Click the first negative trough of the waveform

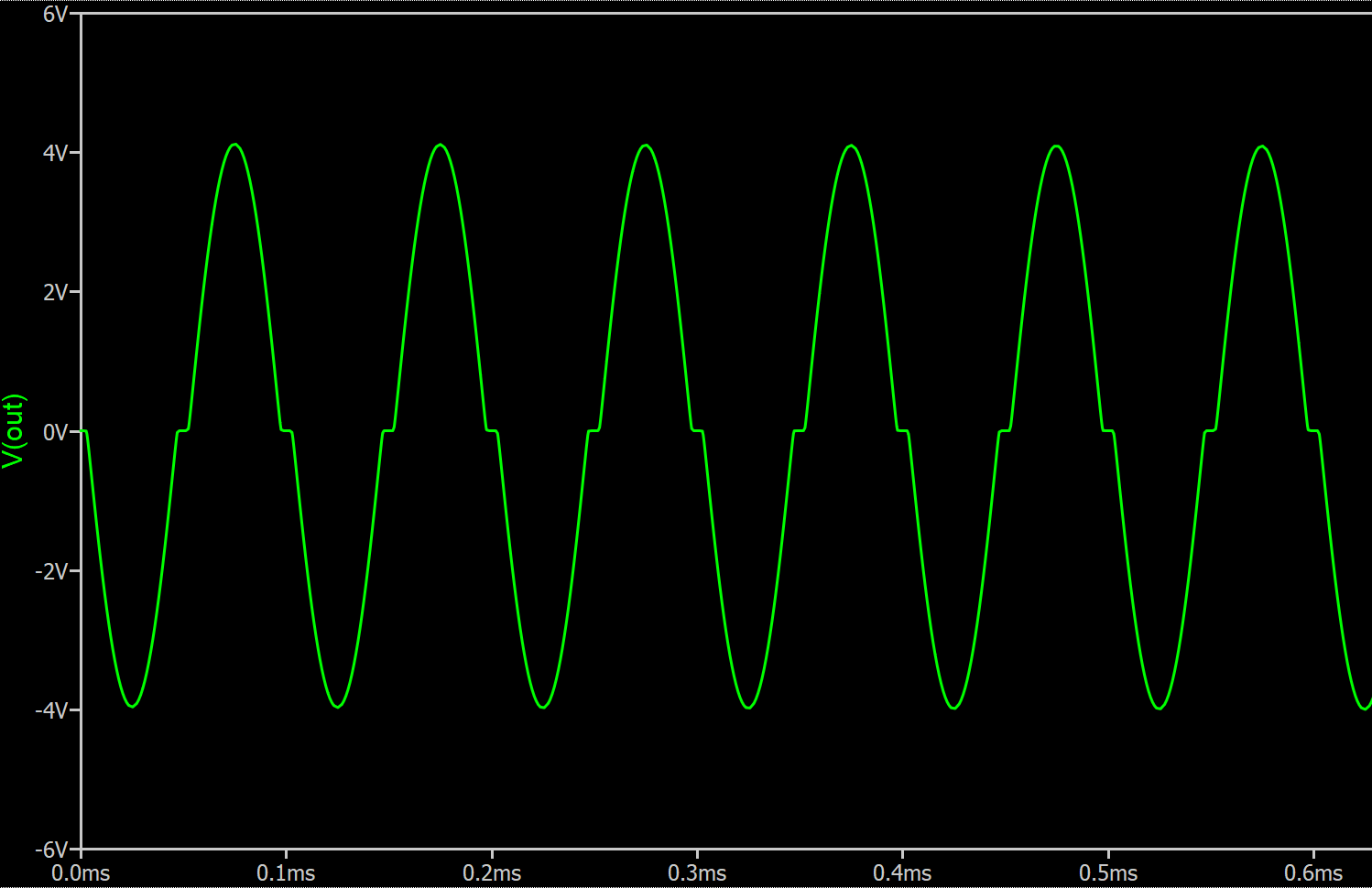(133, 706)
